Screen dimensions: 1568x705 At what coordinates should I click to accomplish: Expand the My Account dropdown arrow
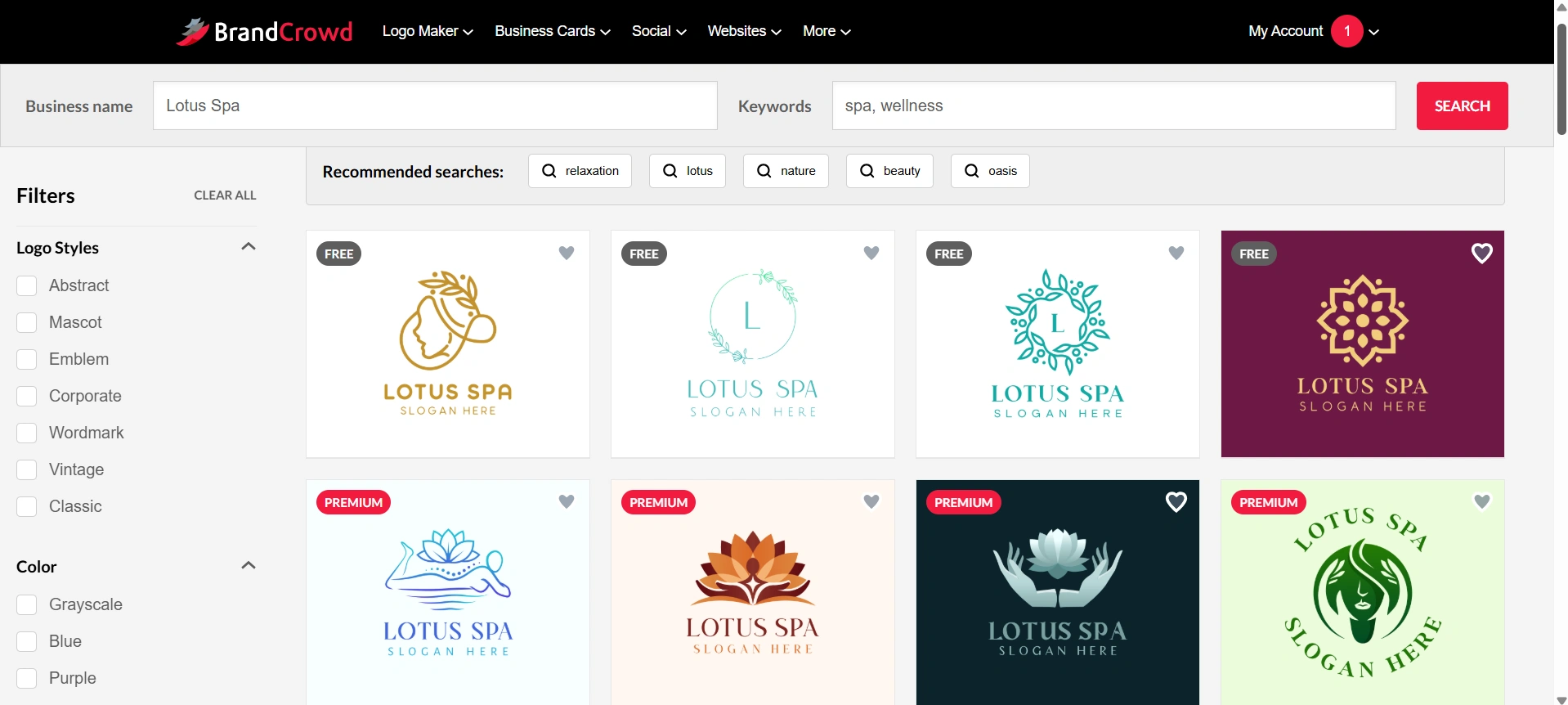(1374, 32)
